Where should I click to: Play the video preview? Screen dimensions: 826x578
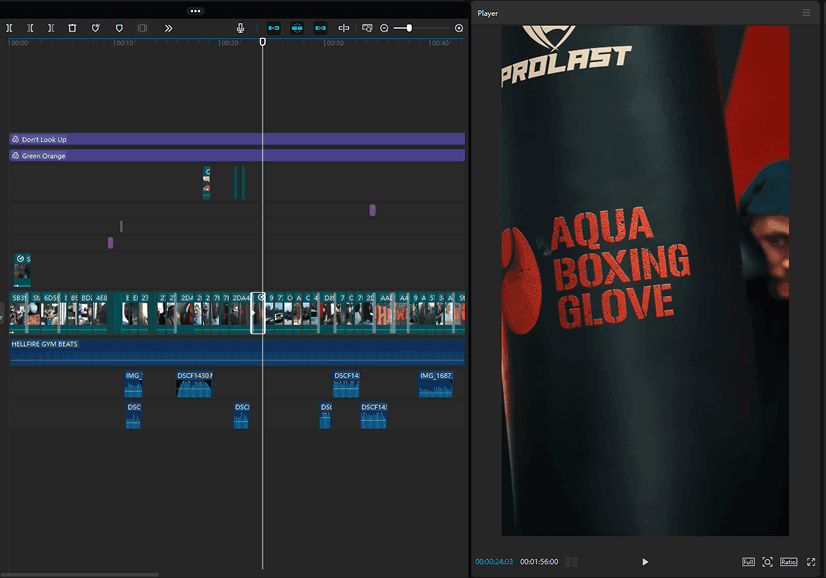click(645, 562)
